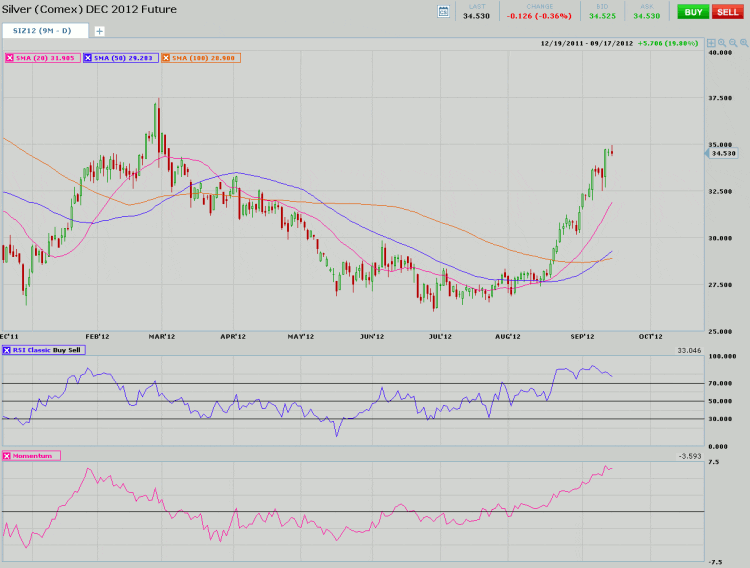This screenshot has width=750, height=568.
Task: Remove the SMA (20) indicator
Action: point(10,59)
